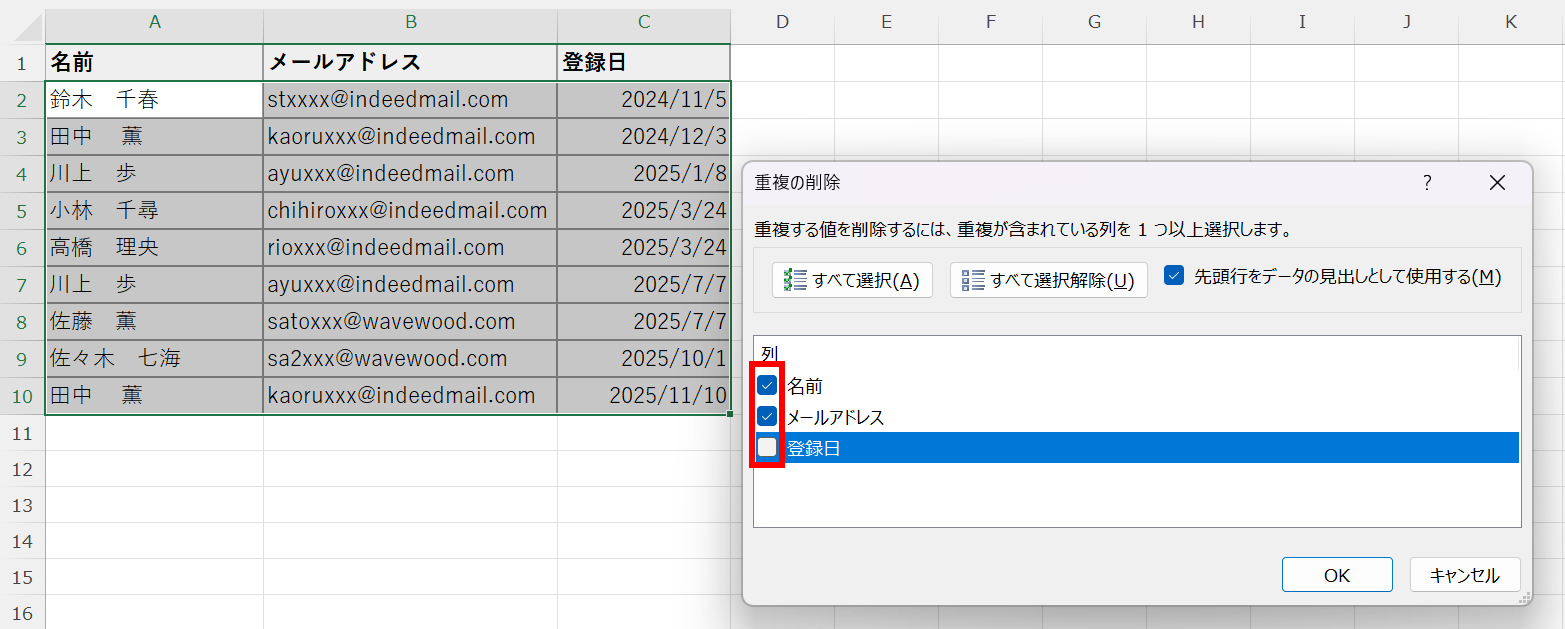This screenshot has height=629, width=1565.
Task: Click the 2025/7/7 cell in row 8
Action: pyautogui.click(x=644, y=322)
